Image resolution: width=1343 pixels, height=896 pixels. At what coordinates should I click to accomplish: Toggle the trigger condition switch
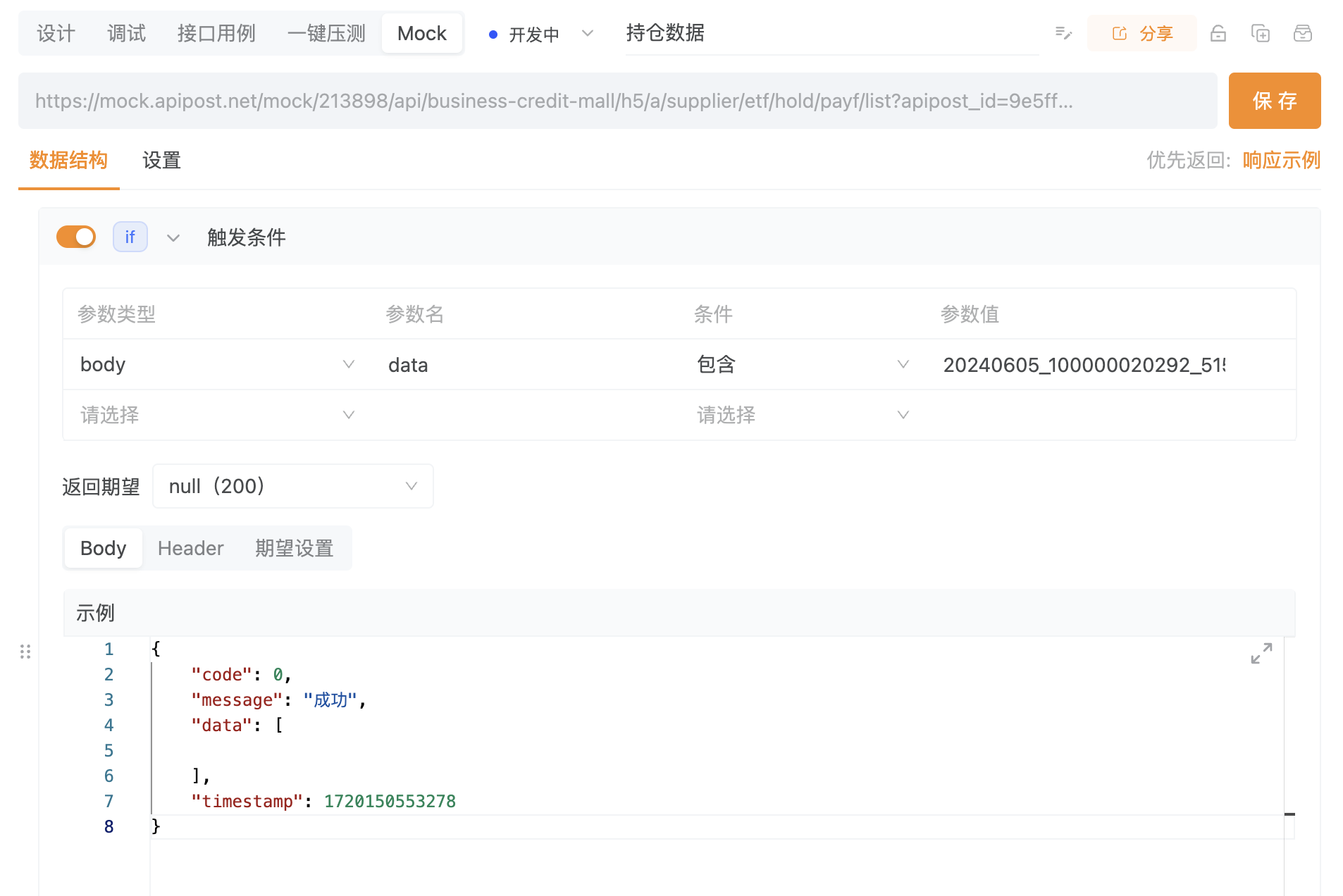(76, 237)
